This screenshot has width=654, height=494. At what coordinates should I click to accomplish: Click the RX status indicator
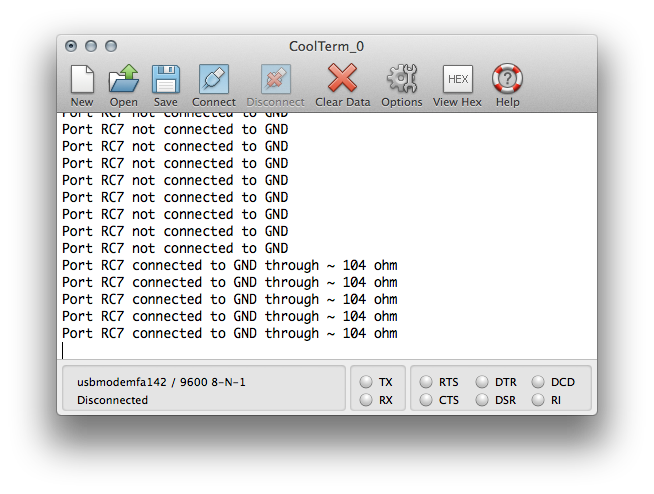click(366, 400)
